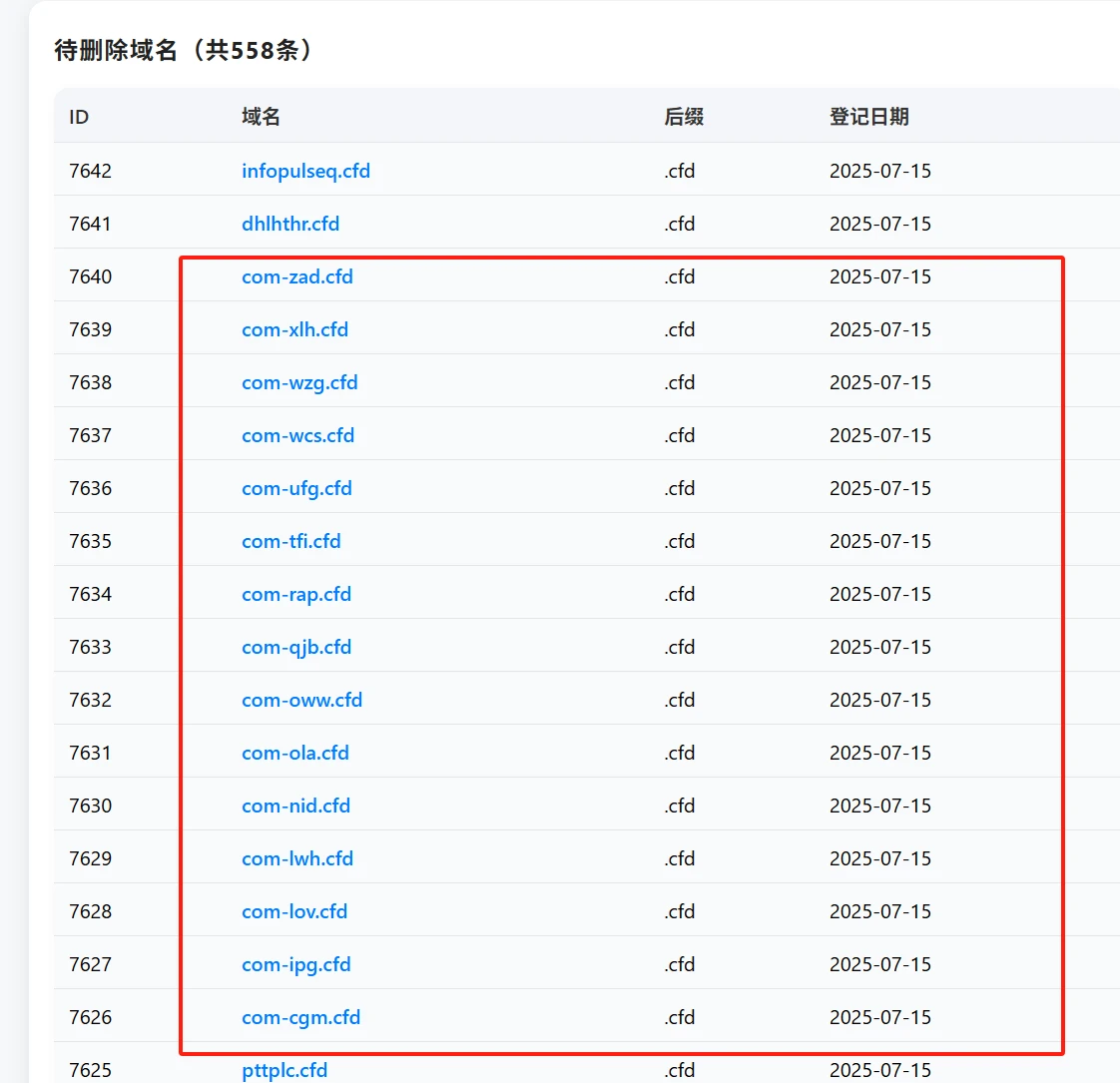This screenshot has height=1083, width=1120.
Task: Open the com-xlh.cfd link
Action: 294,329
